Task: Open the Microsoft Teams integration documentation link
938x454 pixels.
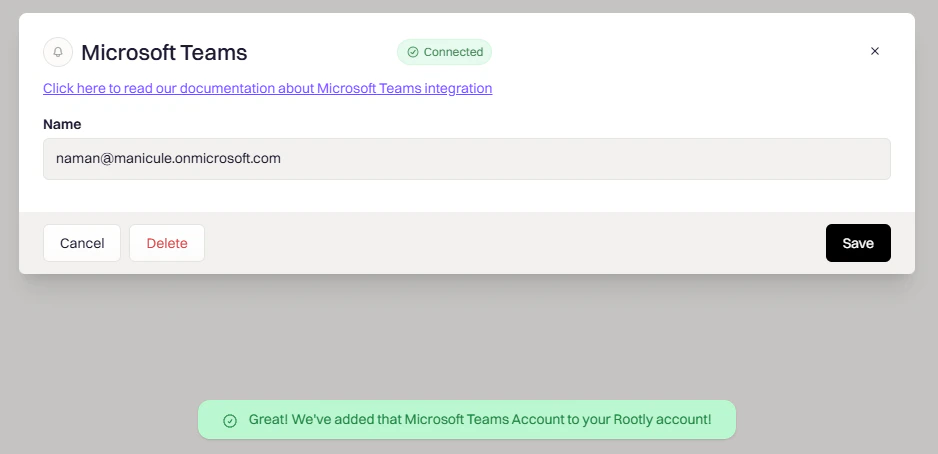Action: [x=267, y=89]
